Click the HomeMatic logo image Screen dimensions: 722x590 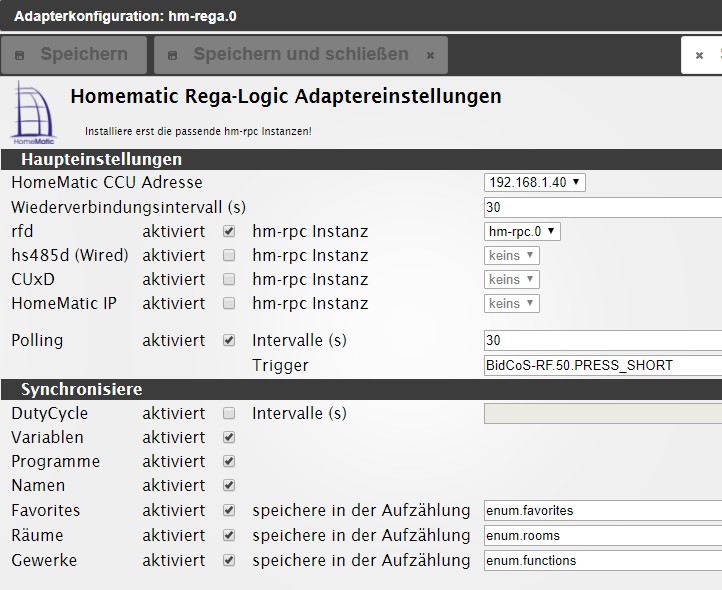[x=33, y=113]
